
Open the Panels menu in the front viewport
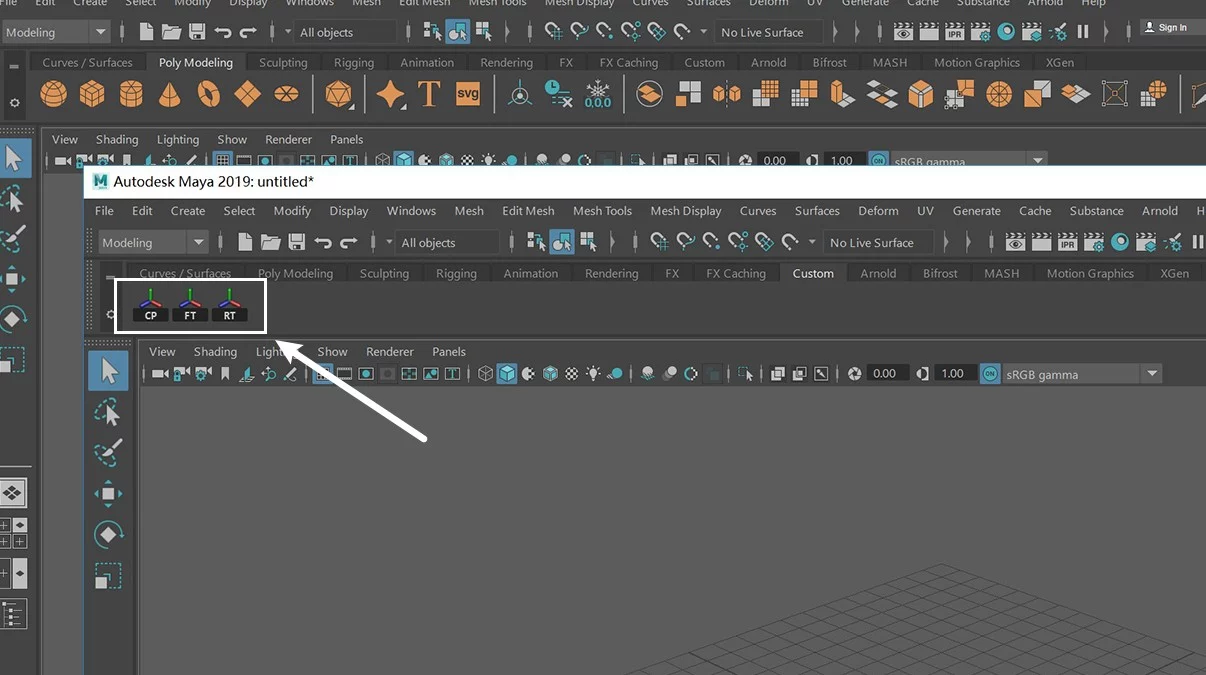pyautogui.click(x=449, y=352)
